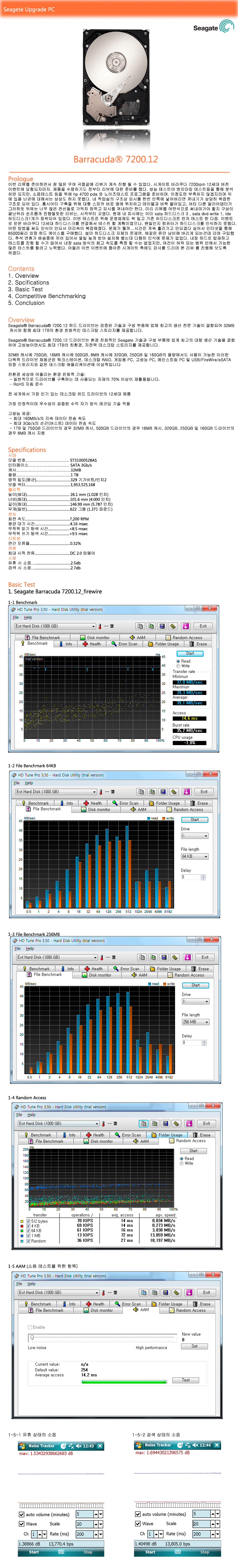Open the disk selector dropdown in the Random Access window

[x=58, y=1124]
